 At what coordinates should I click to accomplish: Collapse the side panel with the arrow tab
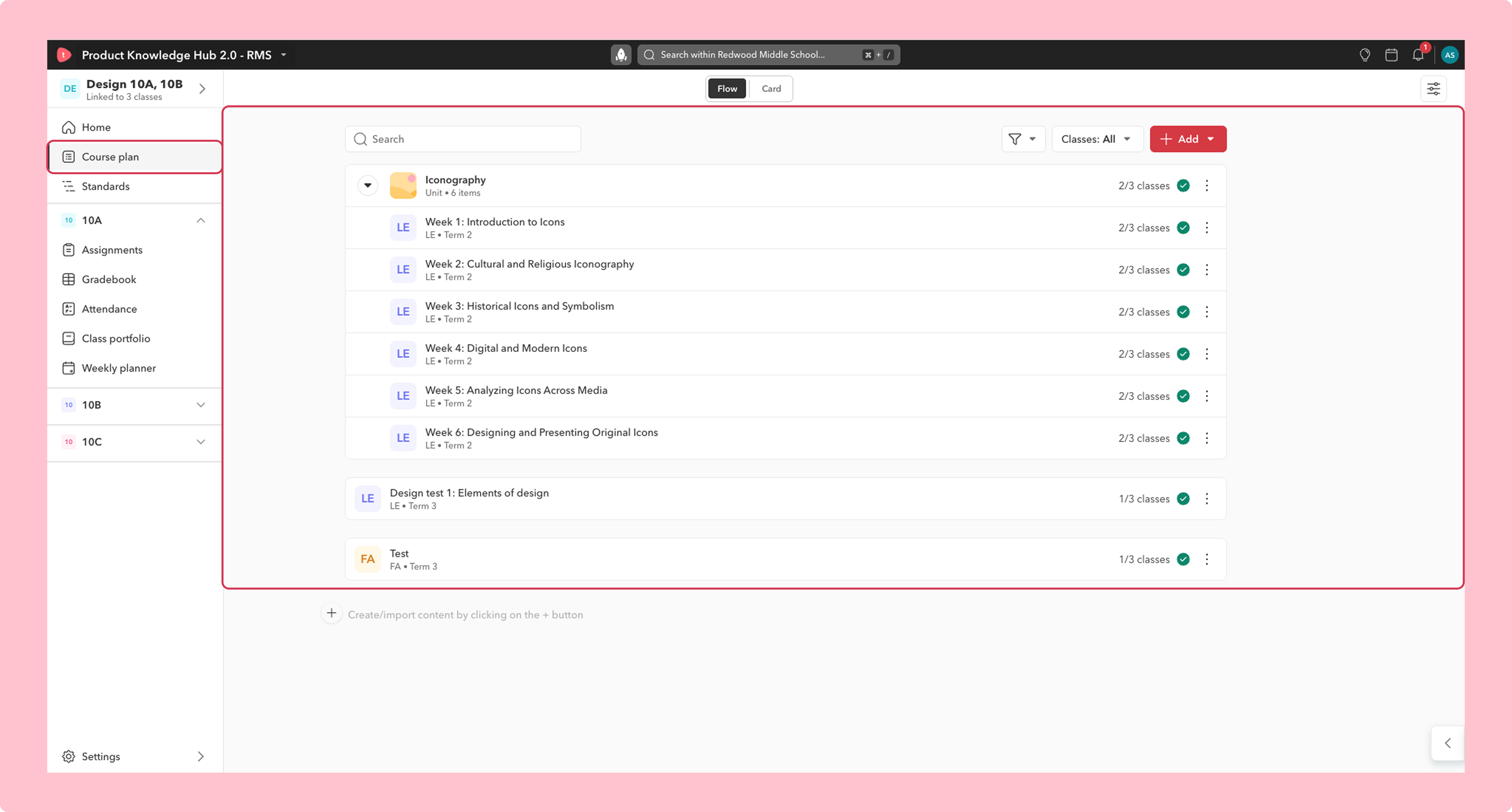point(1448,743)
